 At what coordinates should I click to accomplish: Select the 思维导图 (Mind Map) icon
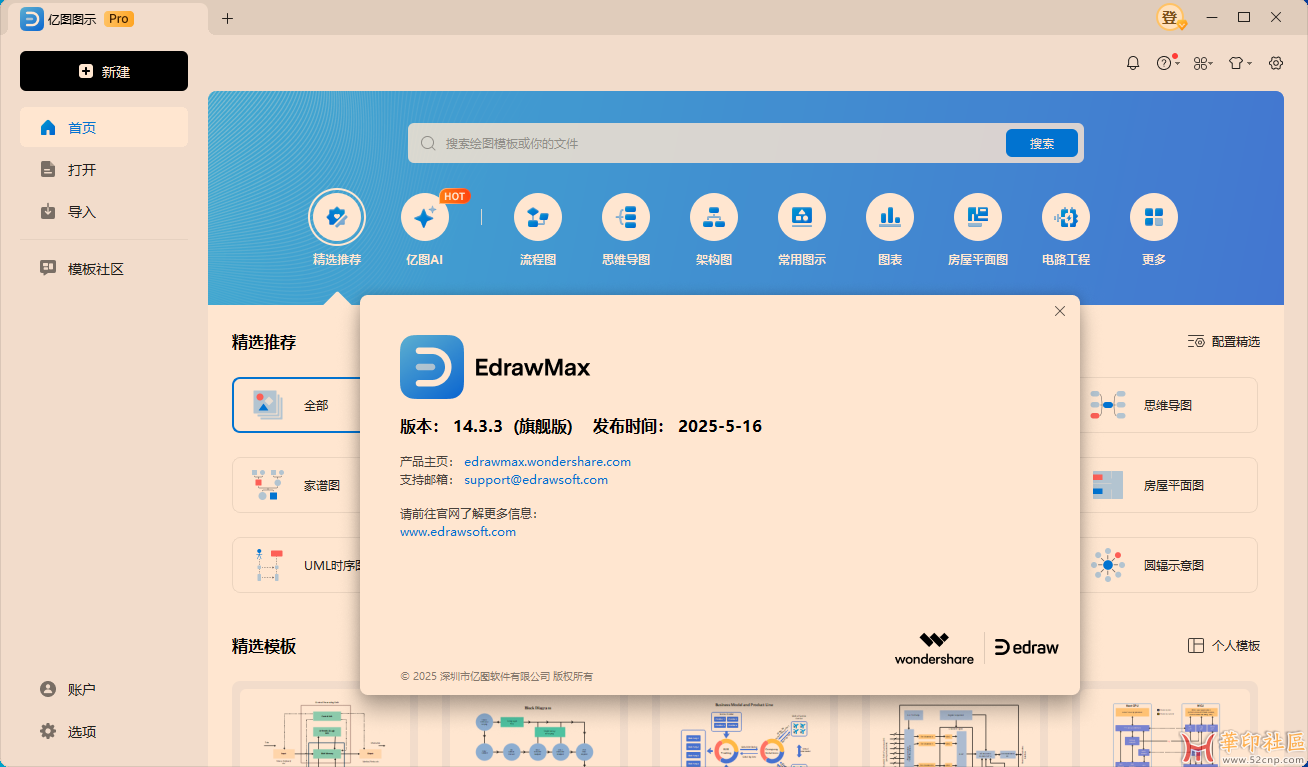point(625,217)
